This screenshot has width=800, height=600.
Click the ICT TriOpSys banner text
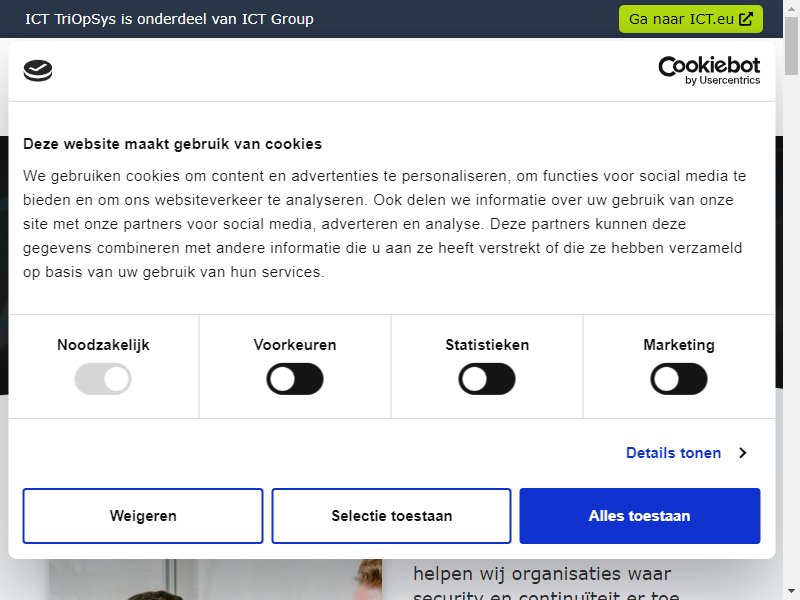[169, 19]
